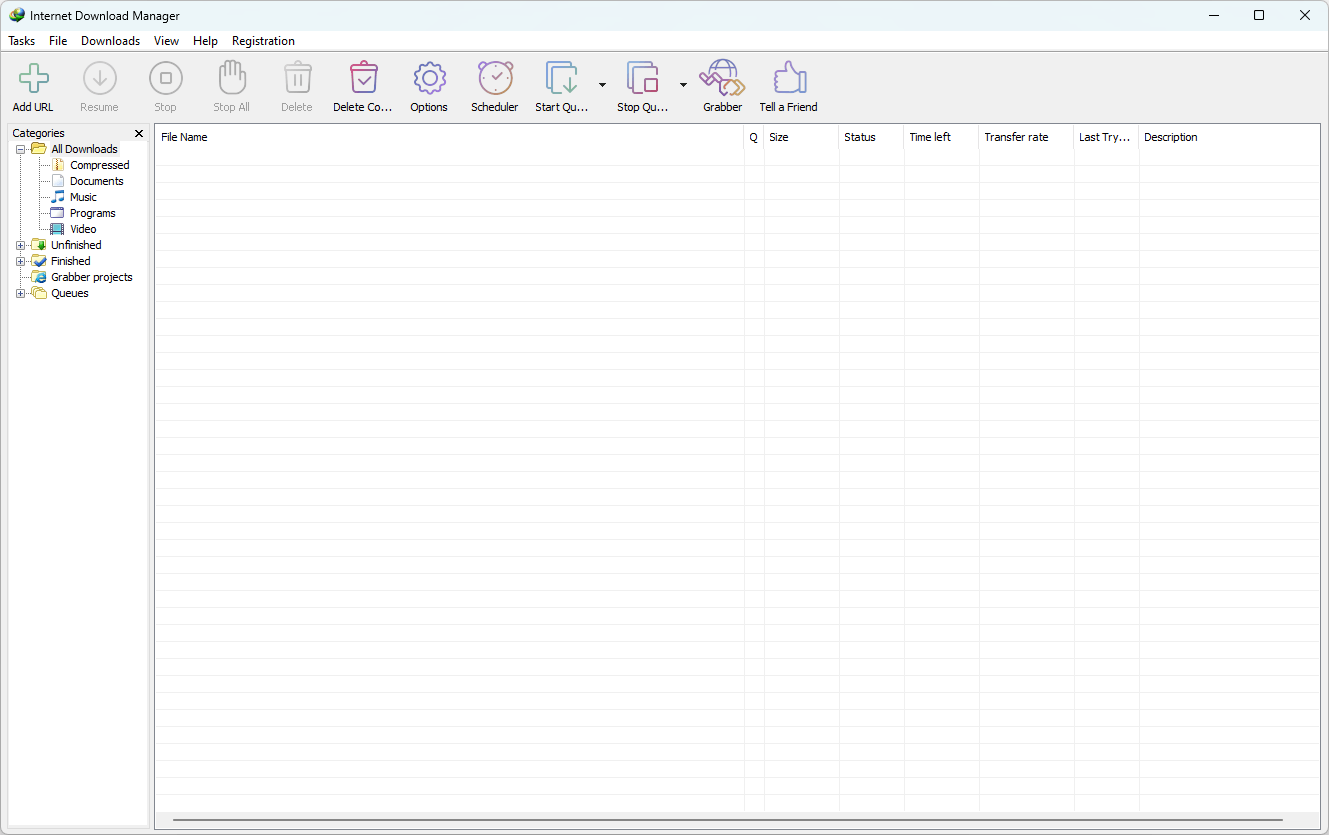Open the Options gear icon
Screen dimensions: 1329x835
click(429, 79)
